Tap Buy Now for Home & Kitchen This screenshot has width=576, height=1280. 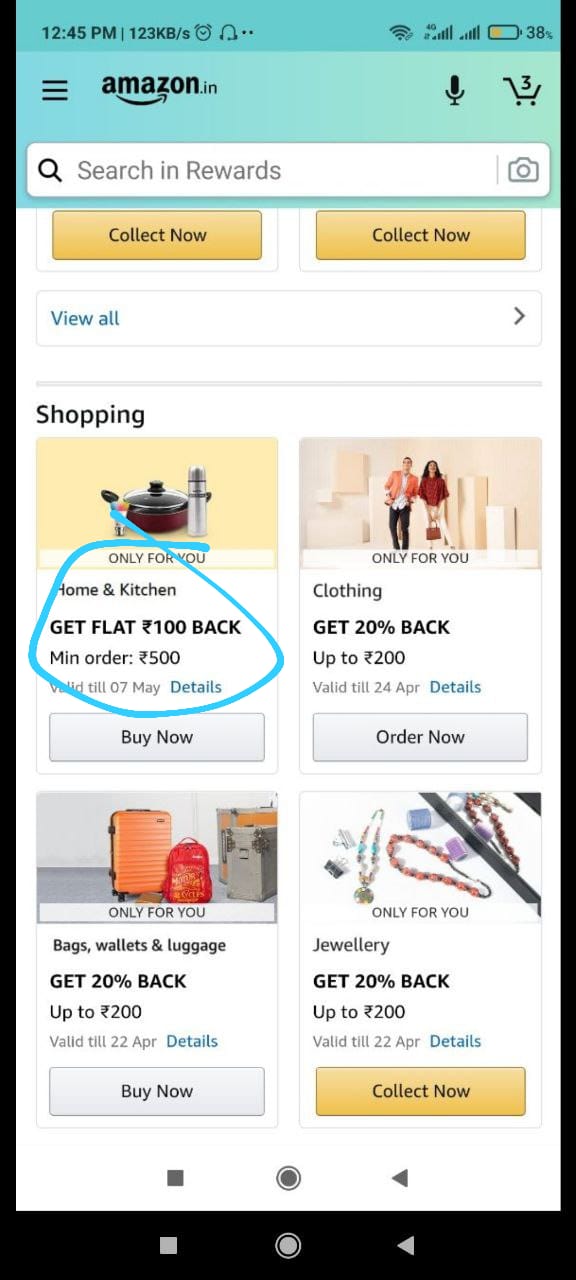pyautogui.click(x=157, y=737)
